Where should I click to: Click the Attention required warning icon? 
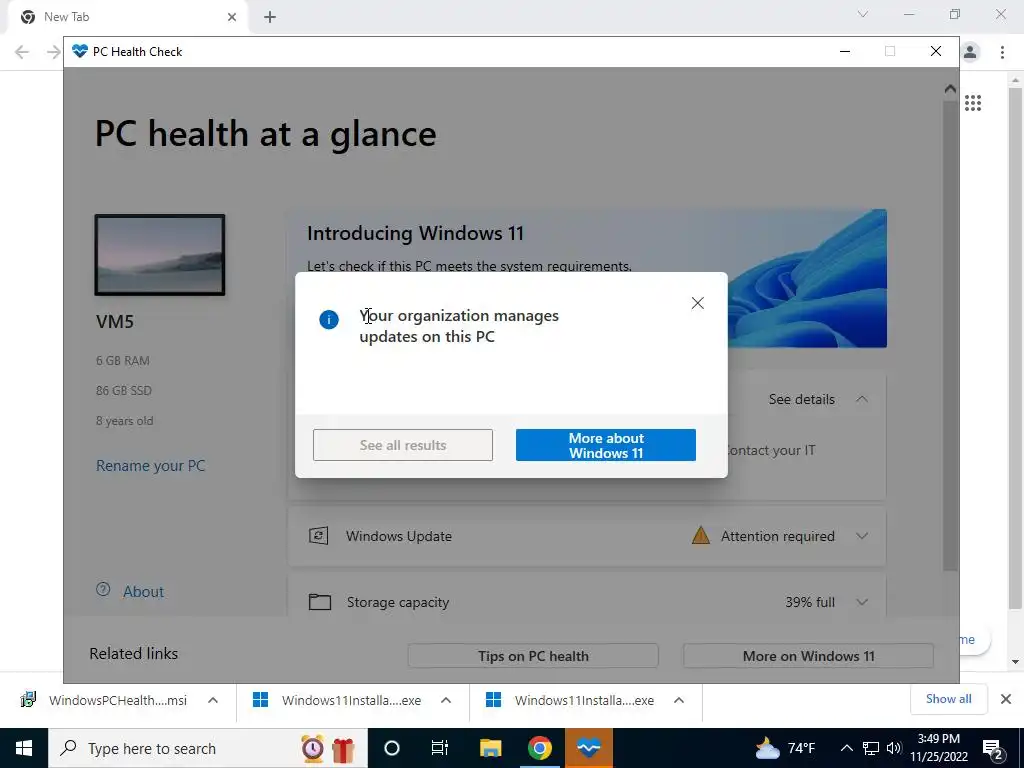701,536
